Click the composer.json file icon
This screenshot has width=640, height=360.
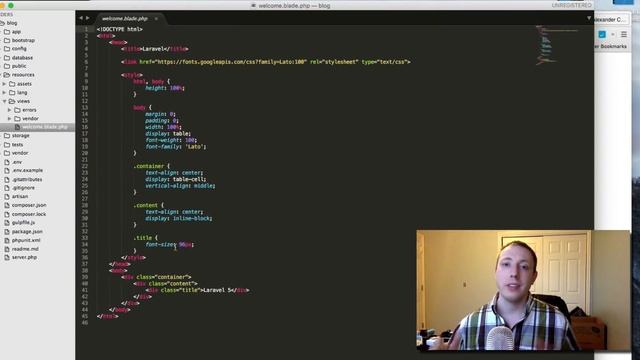click(7, 205)
